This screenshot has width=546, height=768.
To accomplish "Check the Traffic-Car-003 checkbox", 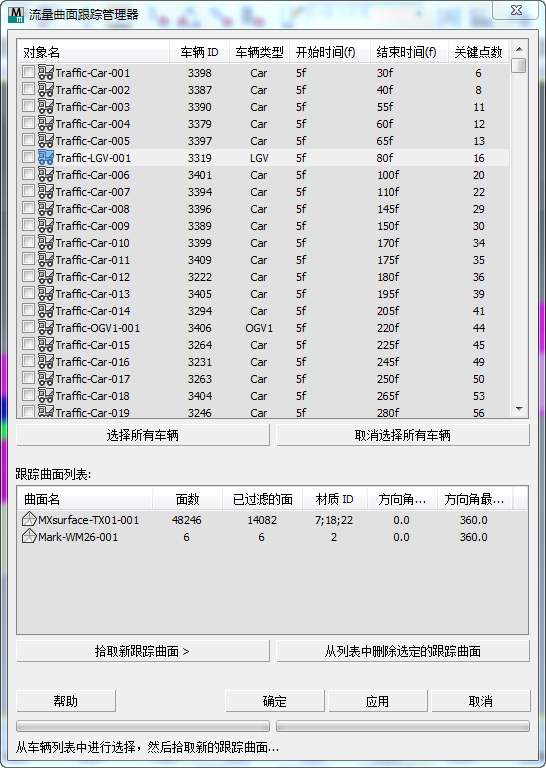I will click(x=28, y=106).
